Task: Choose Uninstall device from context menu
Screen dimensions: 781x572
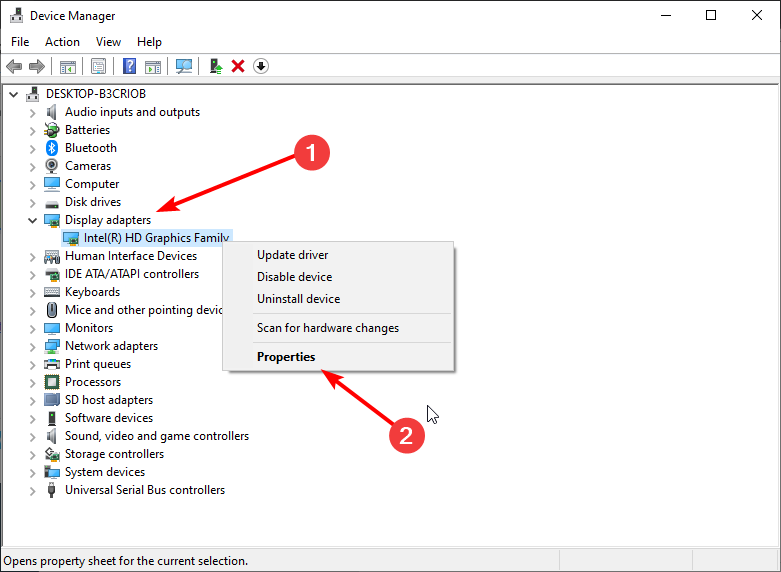Action: (x=338, y=299)
